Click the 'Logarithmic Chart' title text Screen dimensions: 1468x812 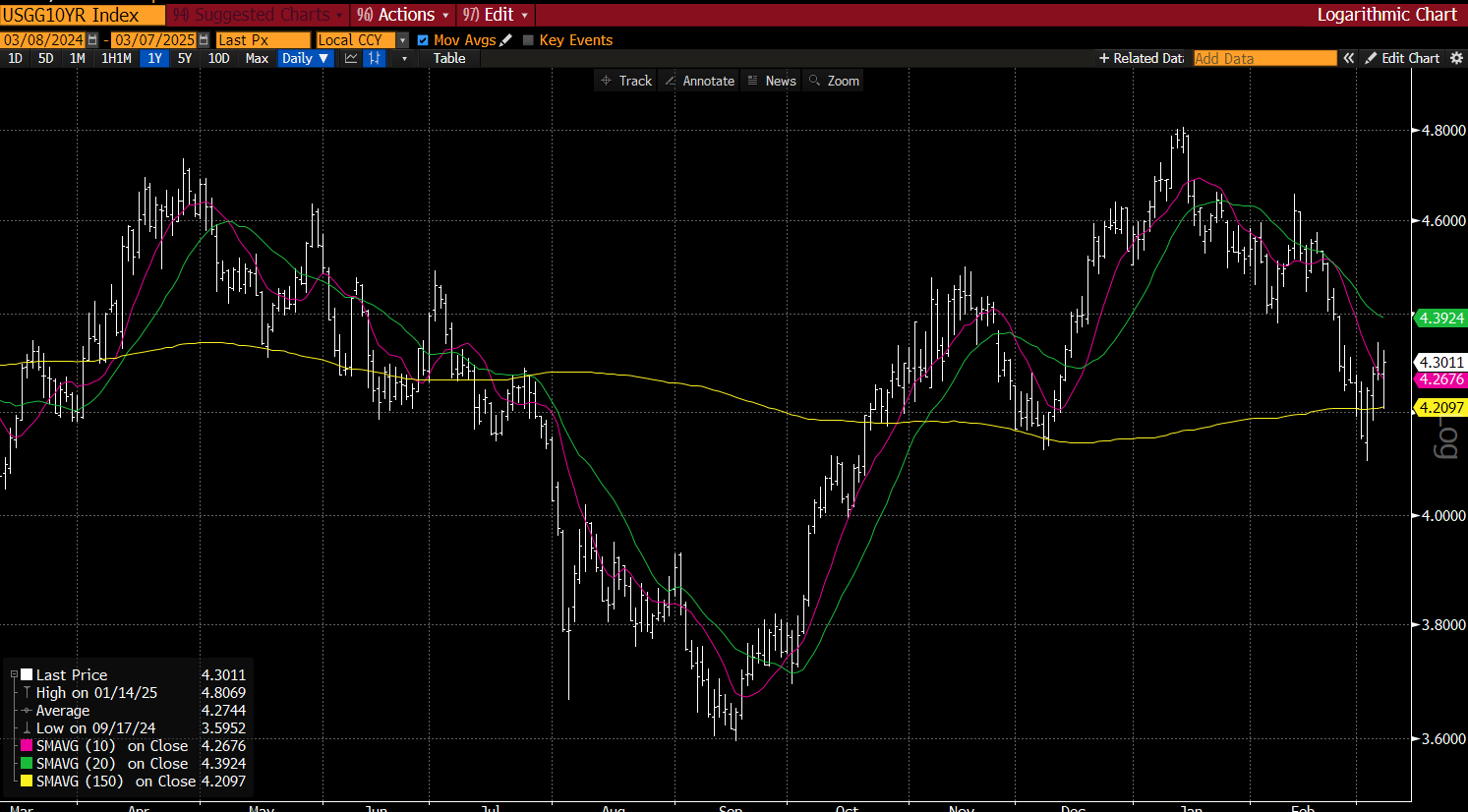click(1387, 15)
